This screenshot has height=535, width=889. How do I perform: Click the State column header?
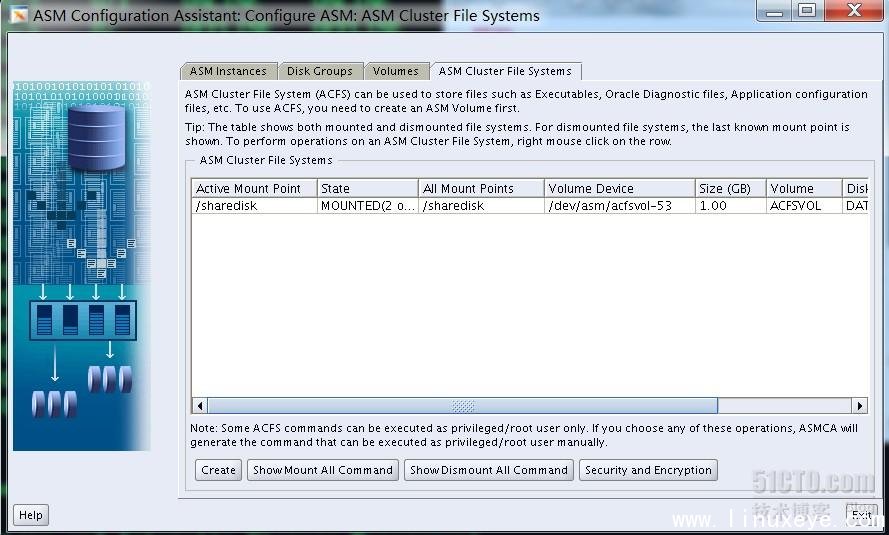tap(367, 188)
